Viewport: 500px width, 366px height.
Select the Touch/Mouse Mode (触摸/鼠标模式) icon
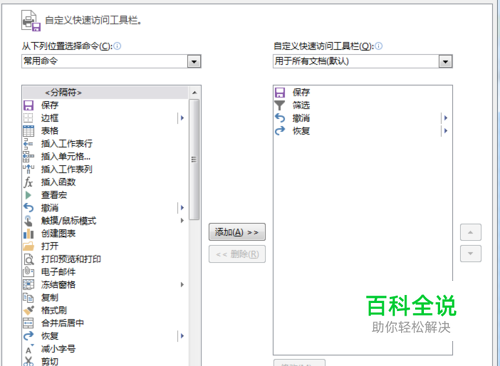click(28, 221)
